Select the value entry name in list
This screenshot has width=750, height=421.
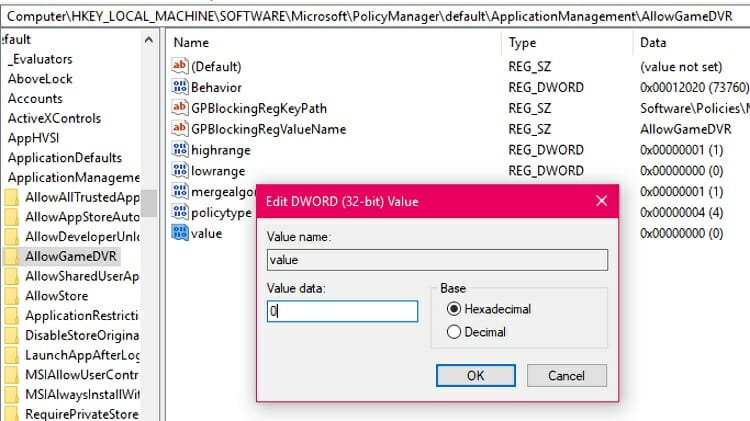point(206,233)
